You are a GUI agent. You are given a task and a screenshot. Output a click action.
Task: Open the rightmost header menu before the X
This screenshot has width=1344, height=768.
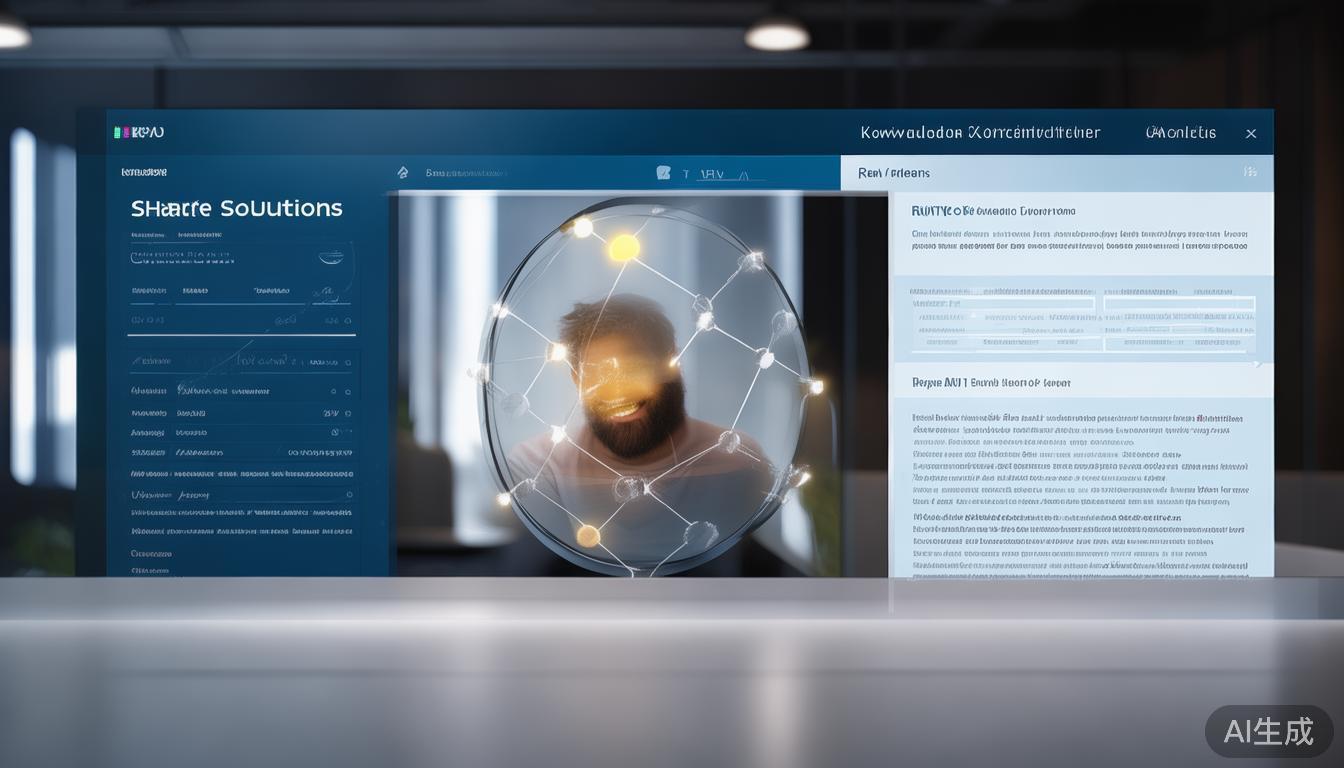tap(1181, 132)
